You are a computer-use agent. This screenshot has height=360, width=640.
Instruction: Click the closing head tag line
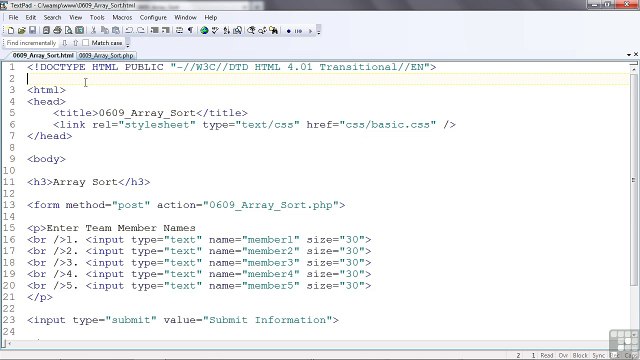pyautogui.click(x=49, y=136)
